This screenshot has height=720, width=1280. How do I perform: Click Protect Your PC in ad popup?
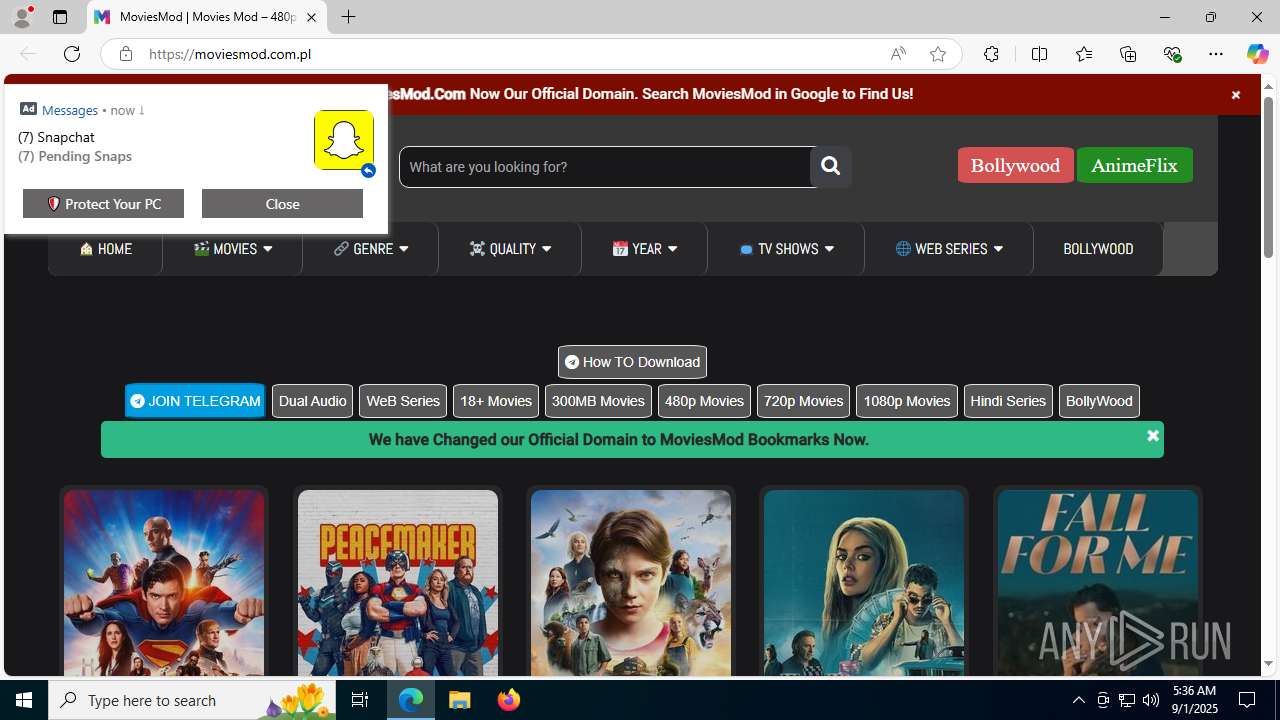pos(103,203)
